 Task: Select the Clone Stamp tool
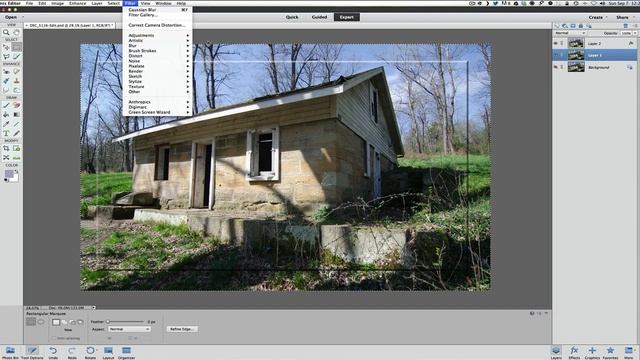click(x=17, y=81)
